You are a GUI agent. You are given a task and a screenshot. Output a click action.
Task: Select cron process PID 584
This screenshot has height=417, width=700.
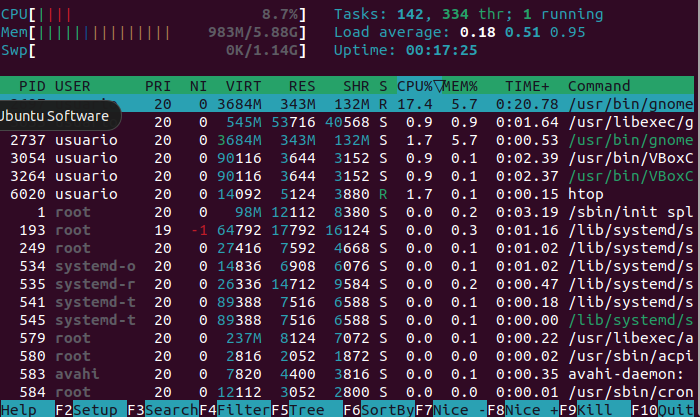(347, 392)
